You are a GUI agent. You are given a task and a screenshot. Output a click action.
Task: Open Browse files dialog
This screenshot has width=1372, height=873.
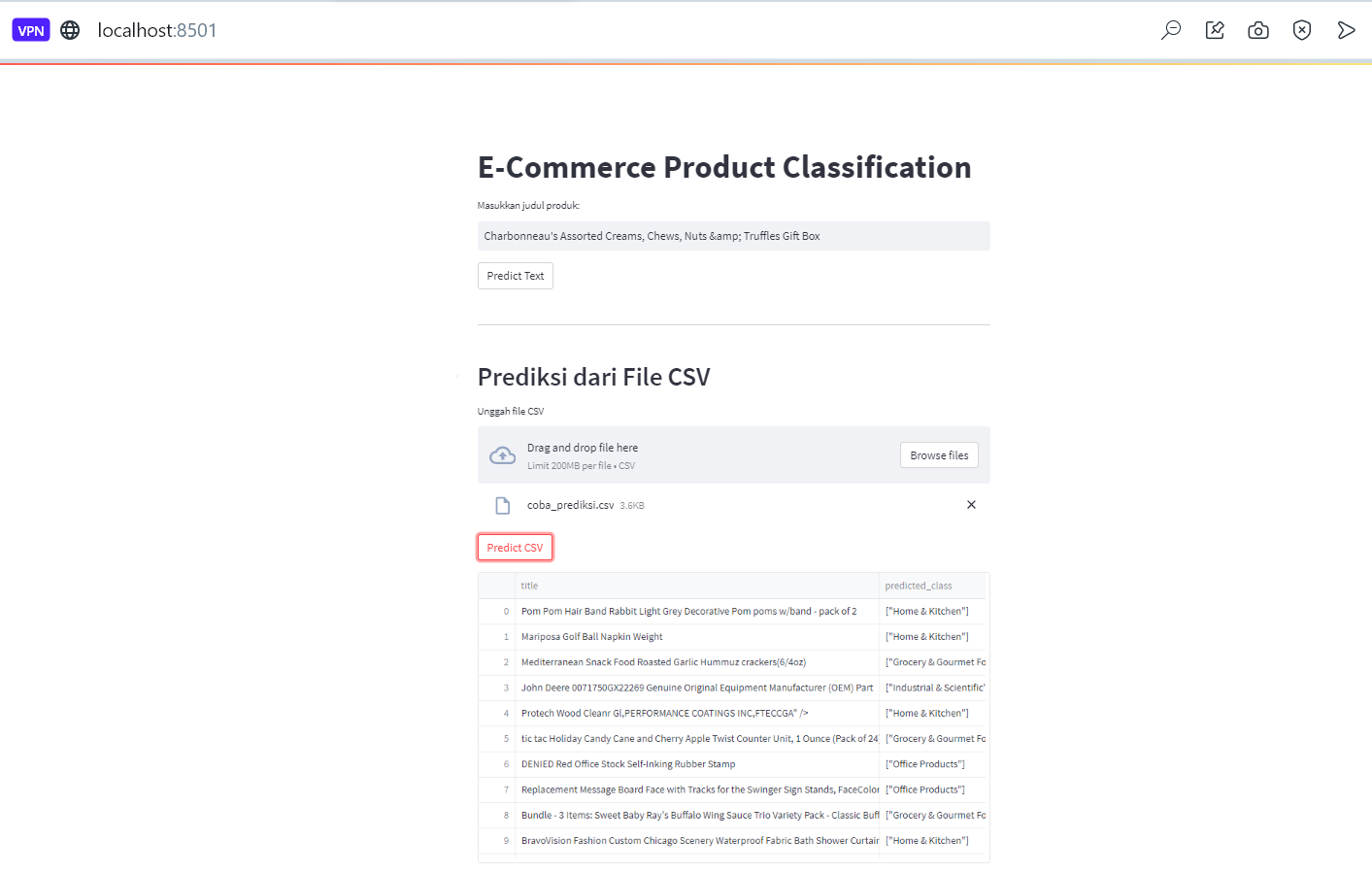(939, 455)
